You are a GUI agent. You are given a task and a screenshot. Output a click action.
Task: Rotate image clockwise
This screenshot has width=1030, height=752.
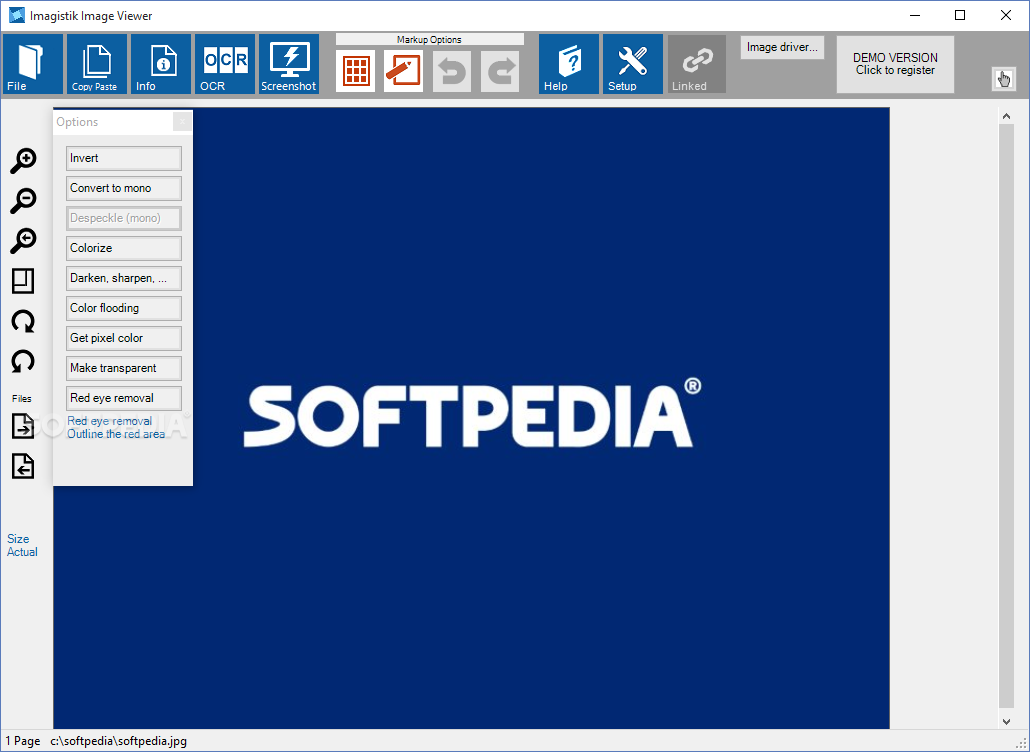tap(23, 321)
